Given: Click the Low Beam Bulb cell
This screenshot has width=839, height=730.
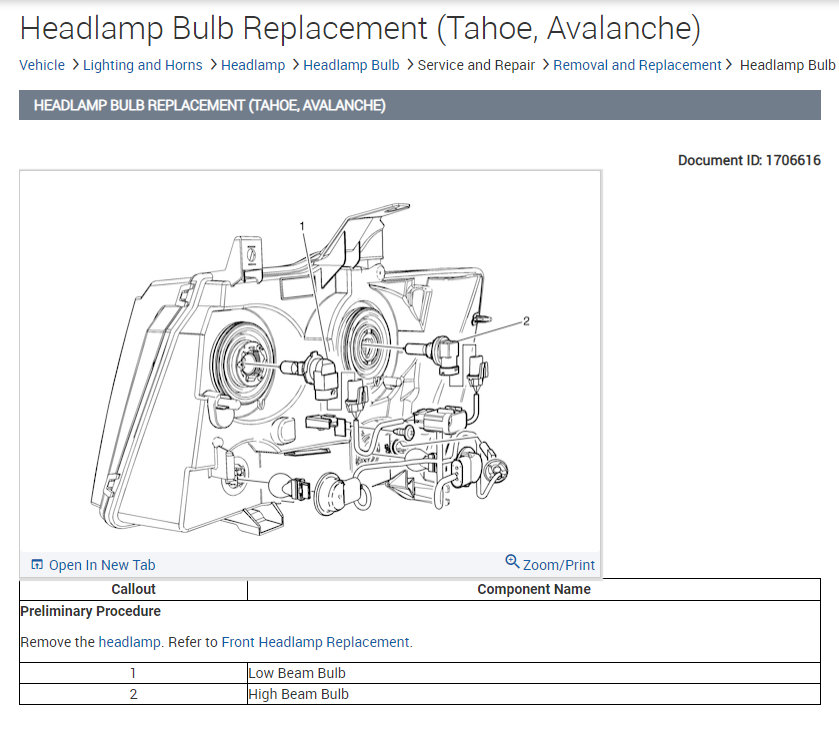Looking at the screenshot, I should (x=533, y=673).
